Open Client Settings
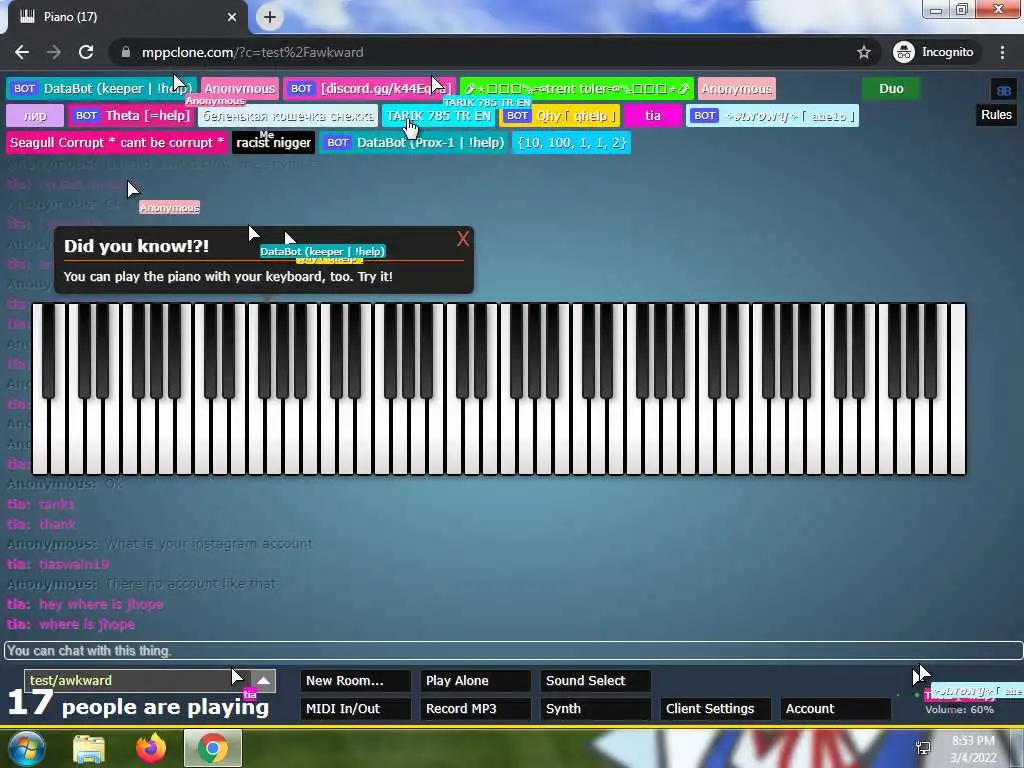 click(716, 709)
